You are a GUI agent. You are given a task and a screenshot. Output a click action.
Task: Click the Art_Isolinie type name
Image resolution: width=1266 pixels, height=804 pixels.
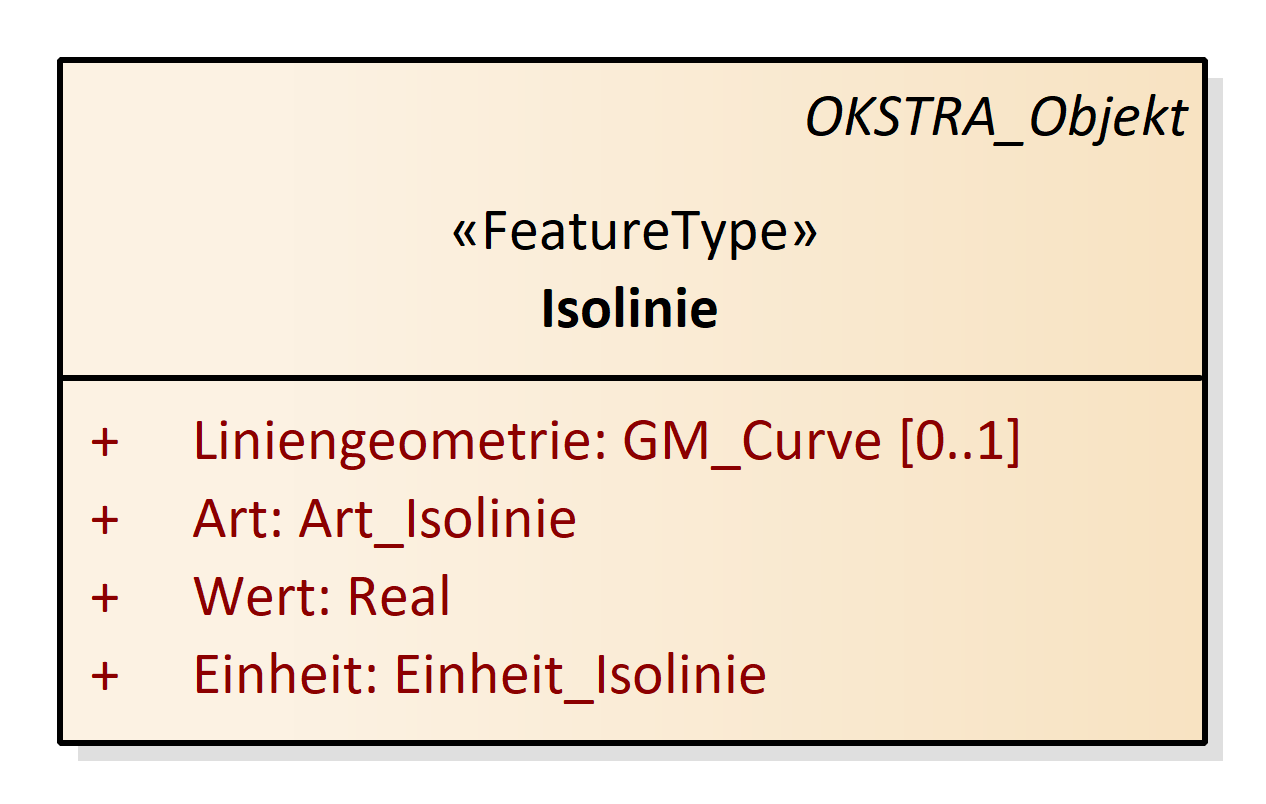tap(437, 519)
